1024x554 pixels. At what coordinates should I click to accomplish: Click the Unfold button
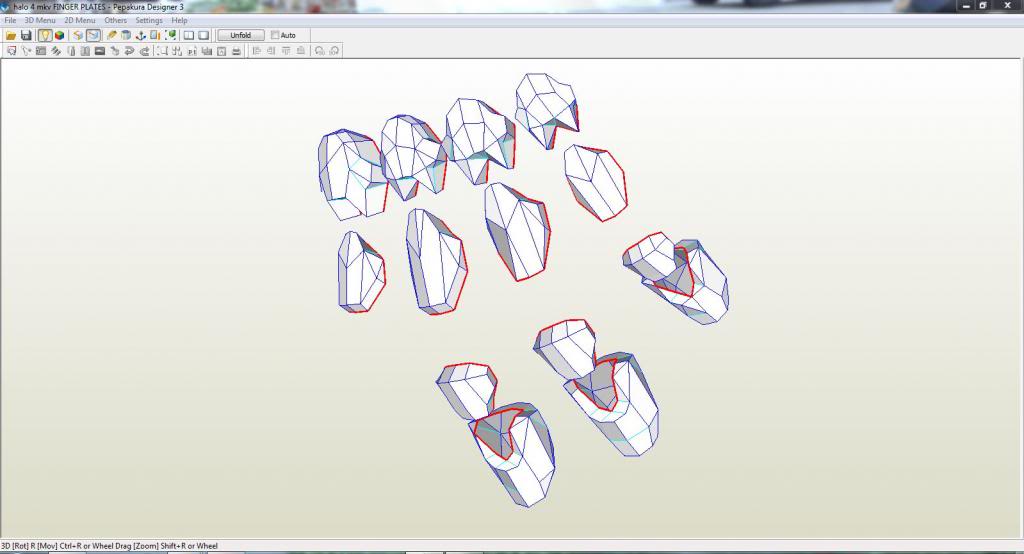pyautogui.click(x=241, y=35)
